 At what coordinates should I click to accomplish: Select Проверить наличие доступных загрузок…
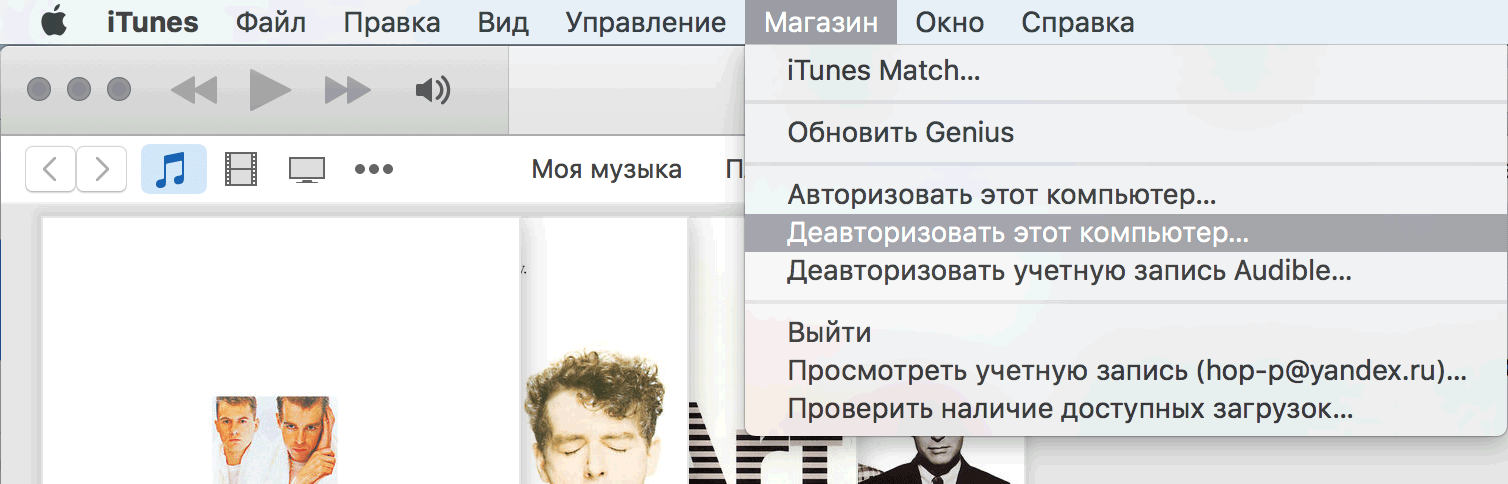click(x=1126, y=409)
